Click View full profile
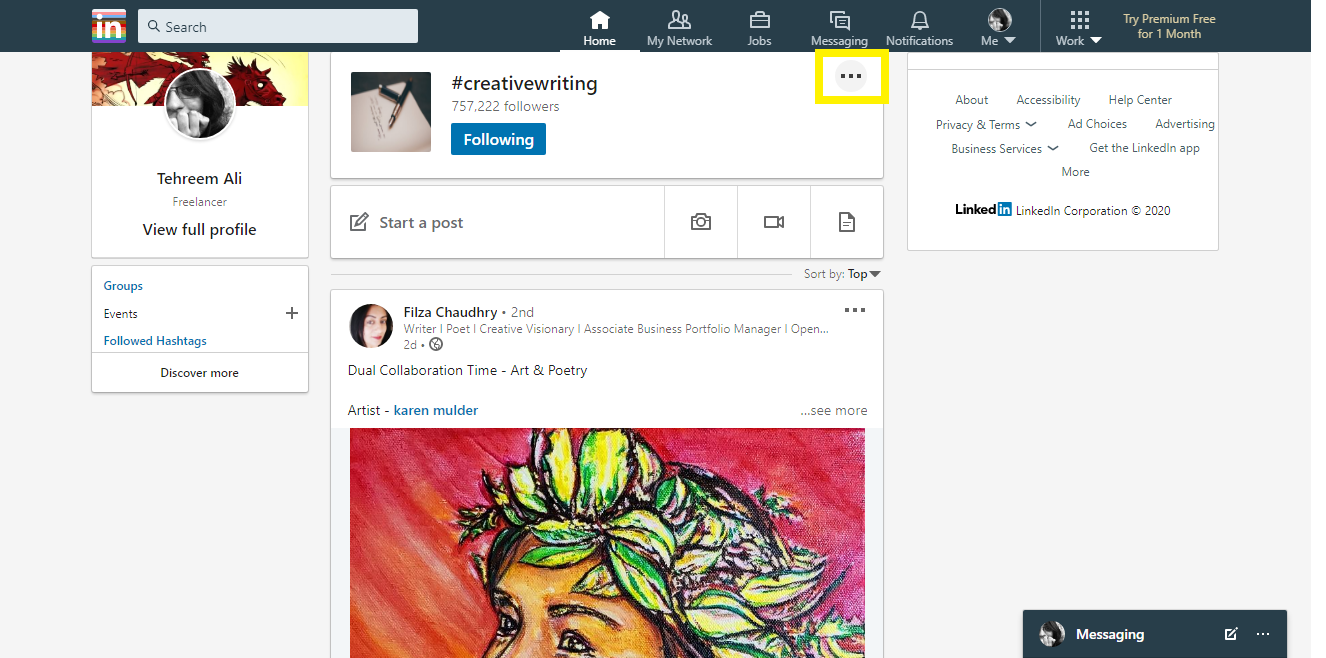Image resolution: width=1326 pixels, height=658 pixels. coord(200,229)
